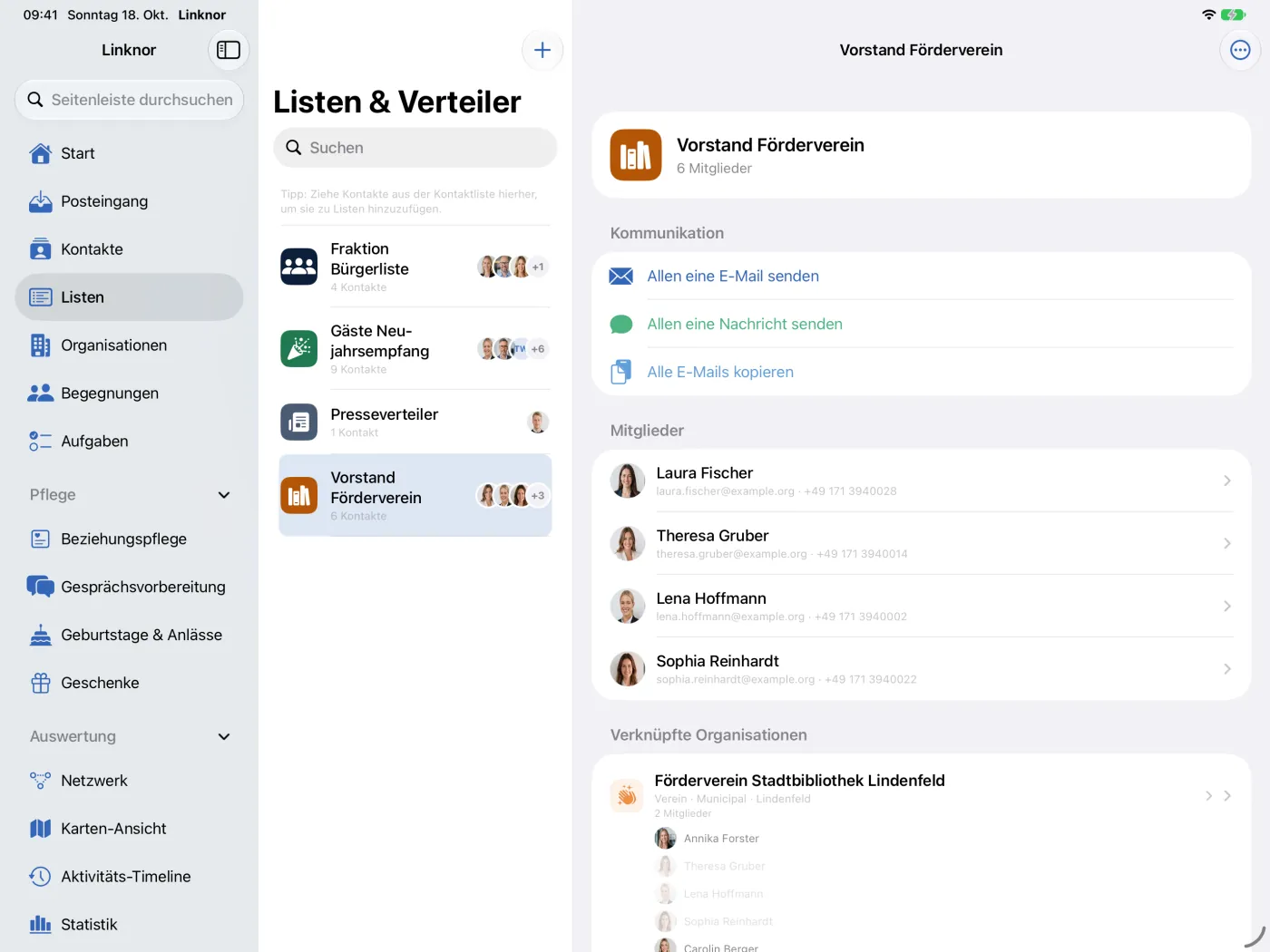Toggle the sidebar visibility button
The height and width of the screenshot is (952, 1270).
click(x=229, y=50)
